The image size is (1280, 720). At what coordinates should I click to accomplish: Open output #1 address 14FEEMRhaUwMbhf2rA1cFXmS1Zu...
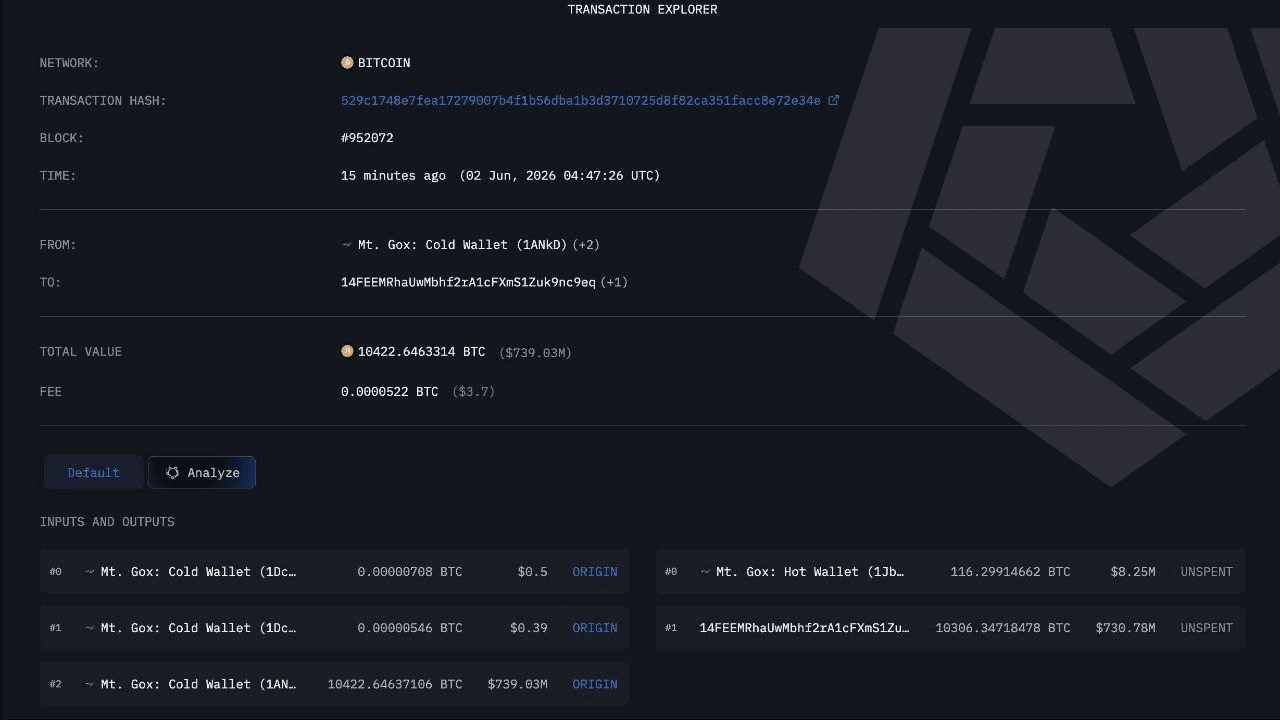coord(805,628)
